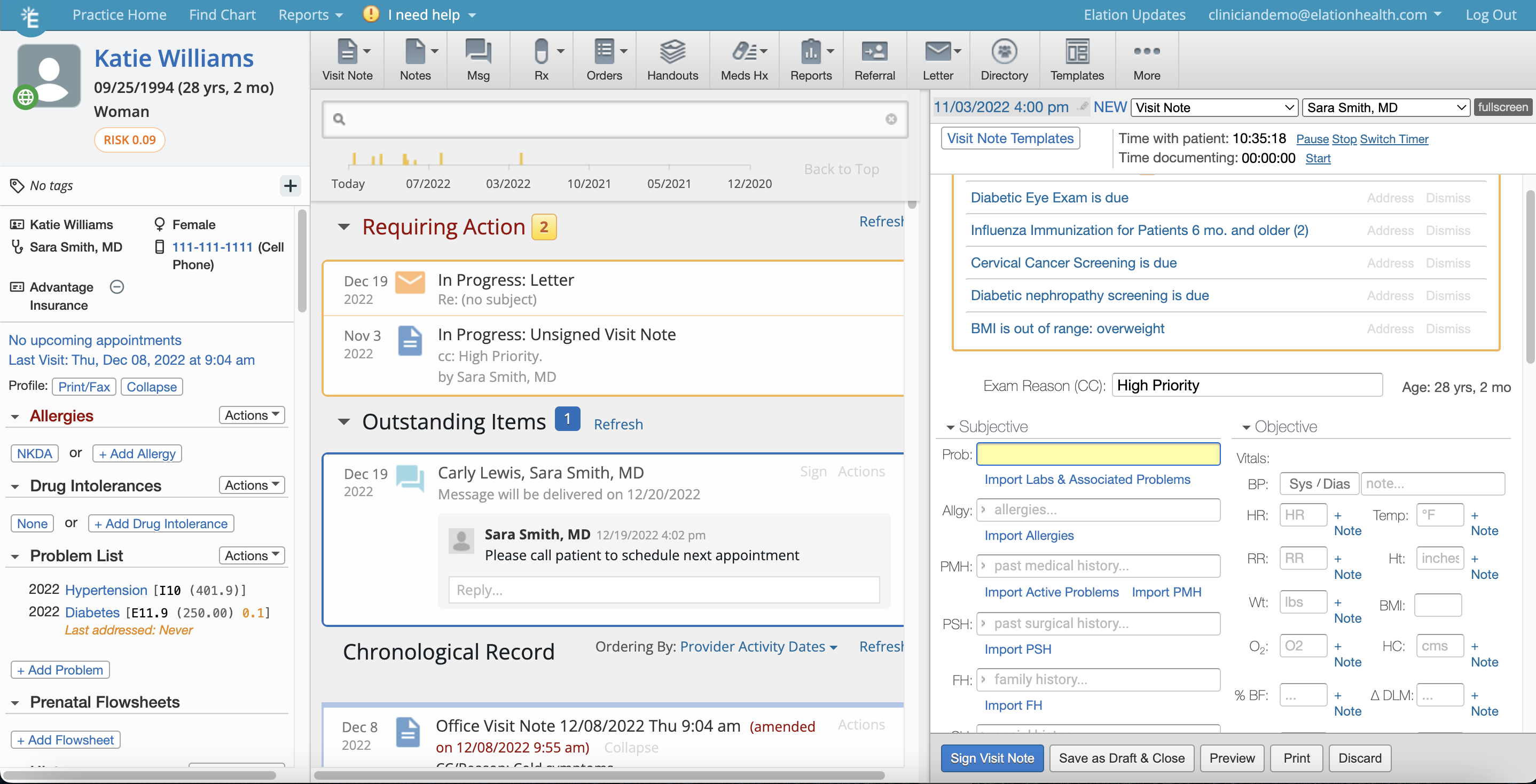Click the Msg message icon

(477, 60)
